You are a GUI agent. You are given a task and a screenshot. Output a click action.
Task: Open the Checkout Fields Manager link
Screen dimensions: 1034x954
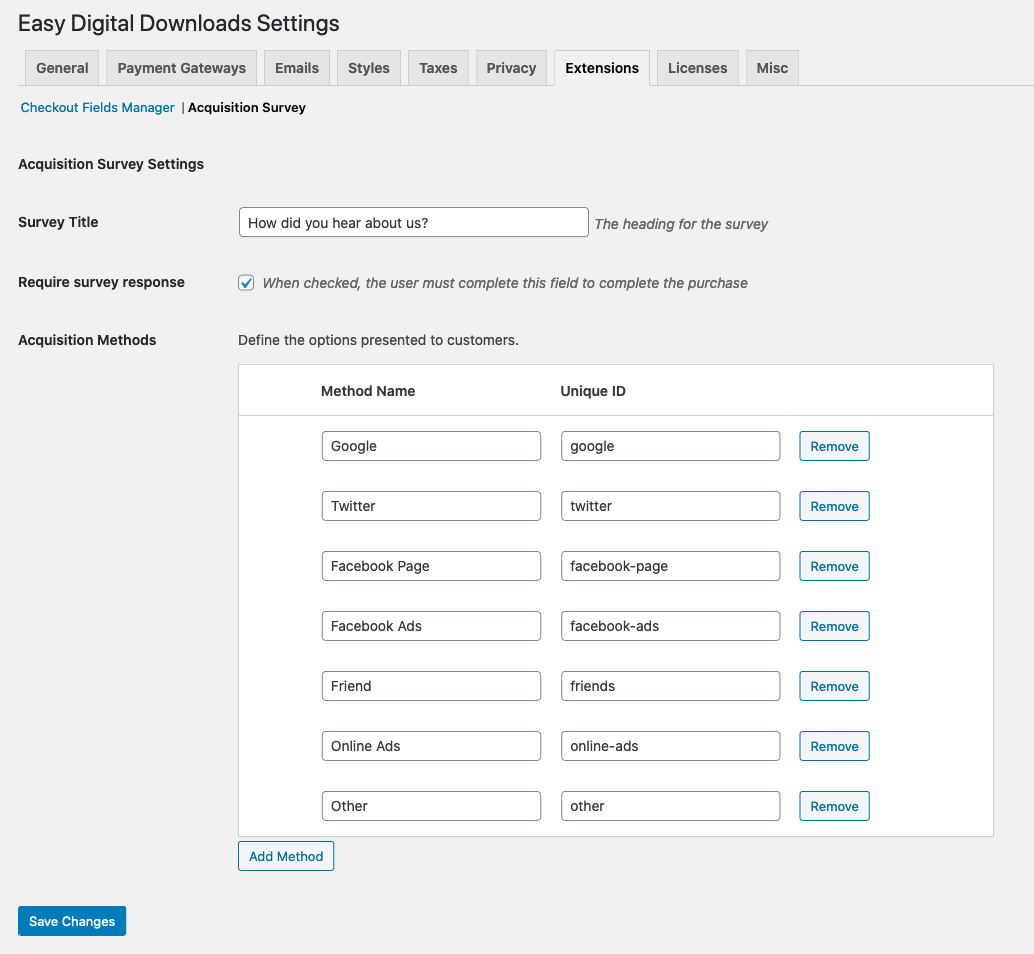[98, 108]
